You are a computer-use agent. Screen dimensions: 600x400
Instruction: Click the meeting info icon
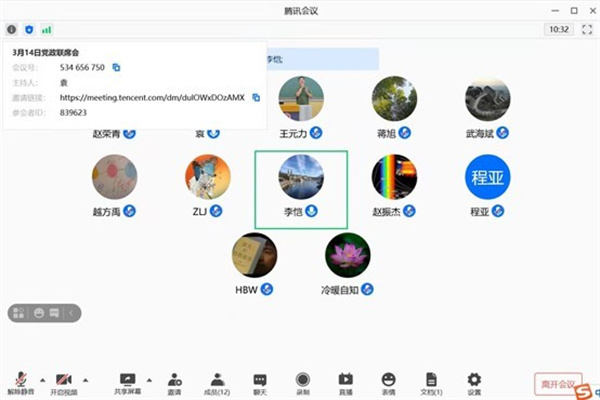(12, 30)
